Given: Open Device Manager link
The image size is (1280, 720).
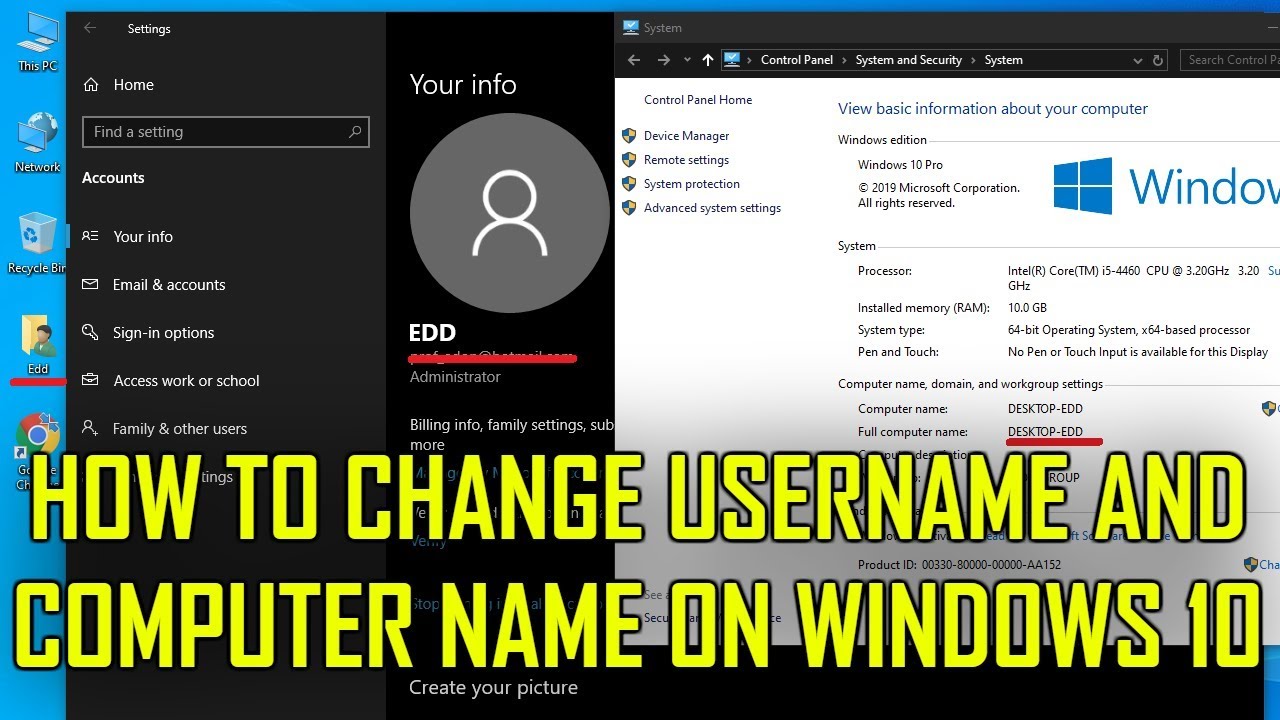Looking at the screenshot, I should 686,136.
